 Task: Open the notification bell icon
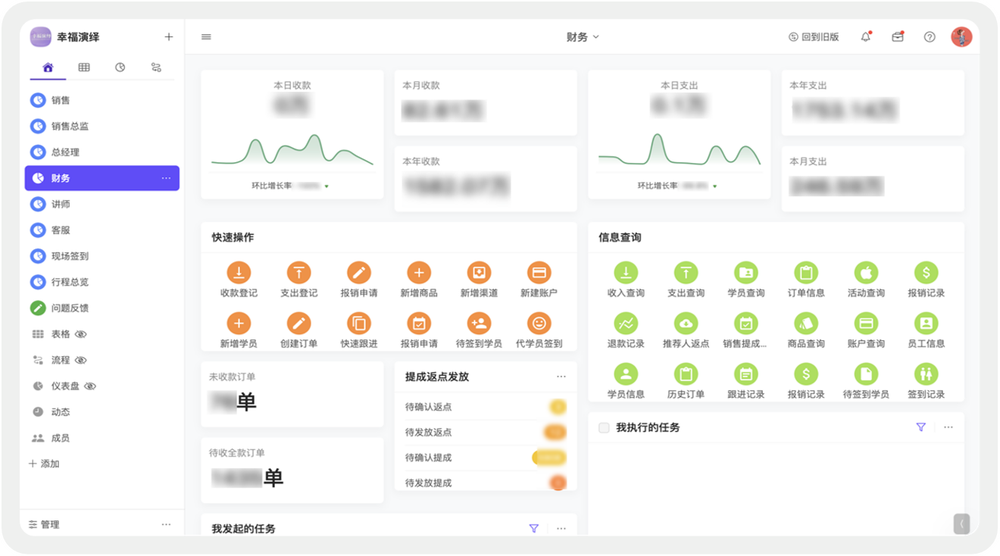(865, 37)
